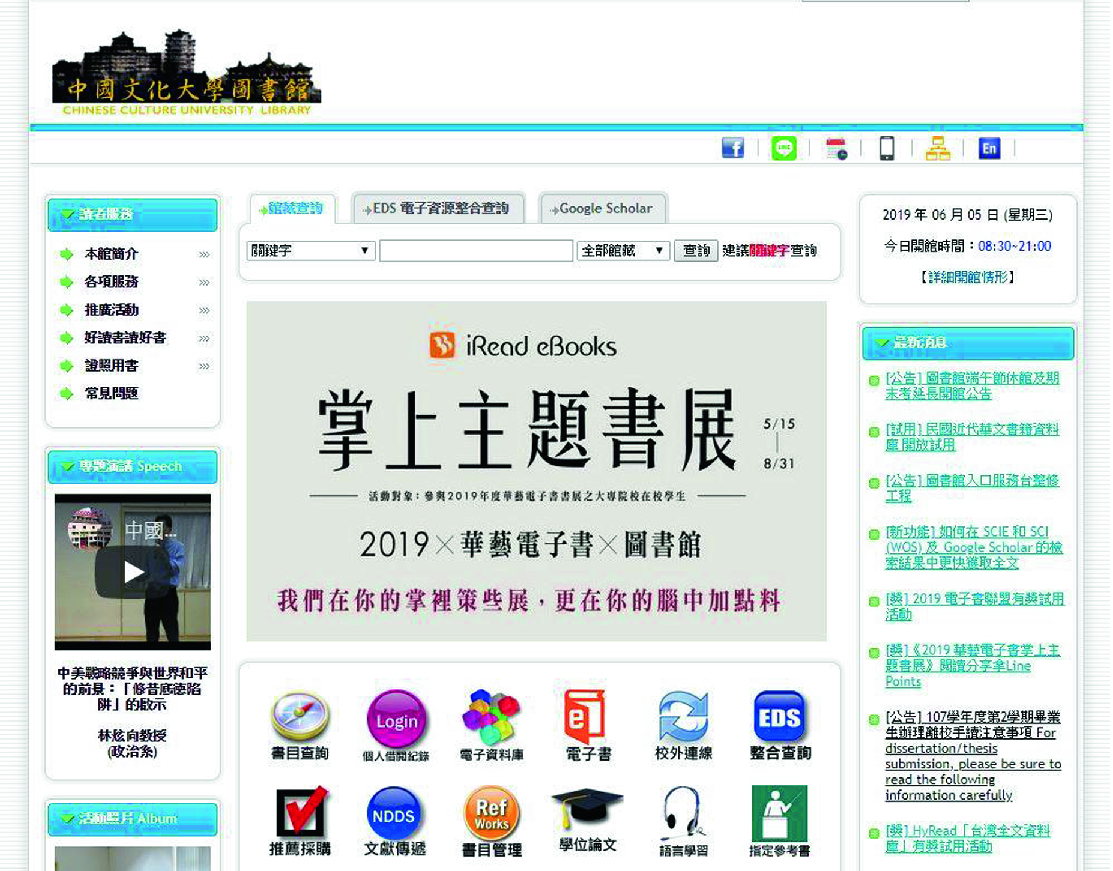The width and height of the screenshot is (1113, 871).
Task: Open the 常見問題 menu item
Action: 111,393
